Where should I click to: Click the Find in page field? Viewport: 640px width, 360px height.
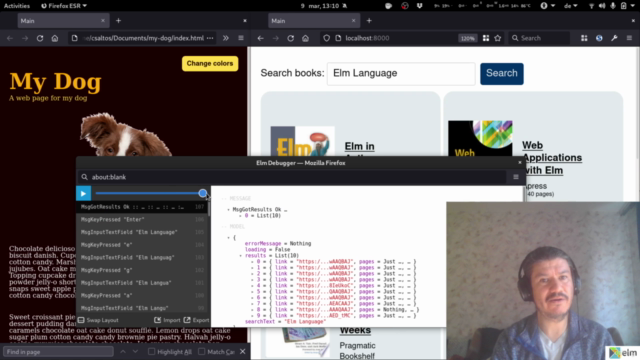[x=58, y=352]
